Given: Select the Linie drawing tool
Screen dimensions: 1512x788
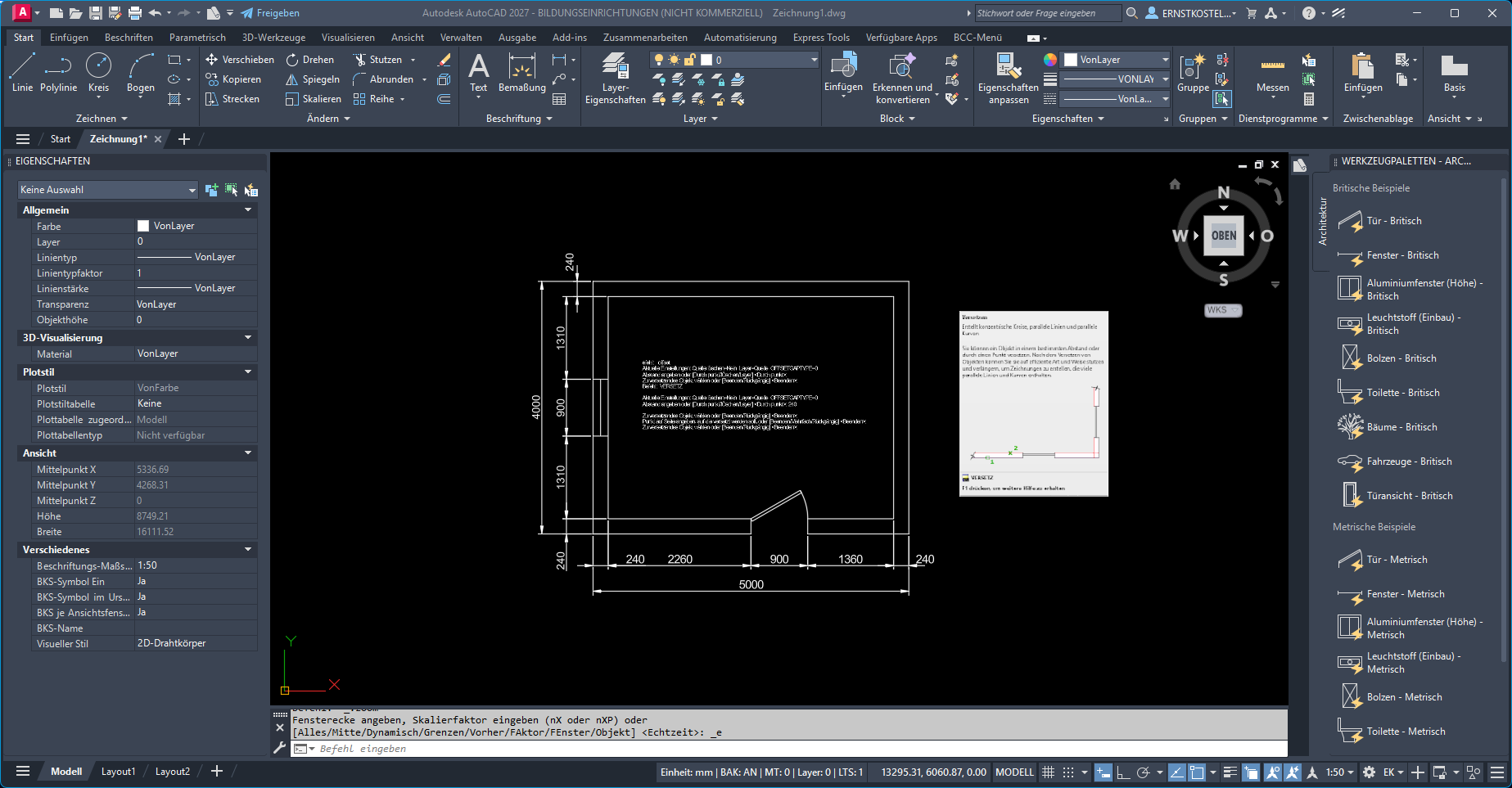Looking at the screenshot, I should coord(22,73).
